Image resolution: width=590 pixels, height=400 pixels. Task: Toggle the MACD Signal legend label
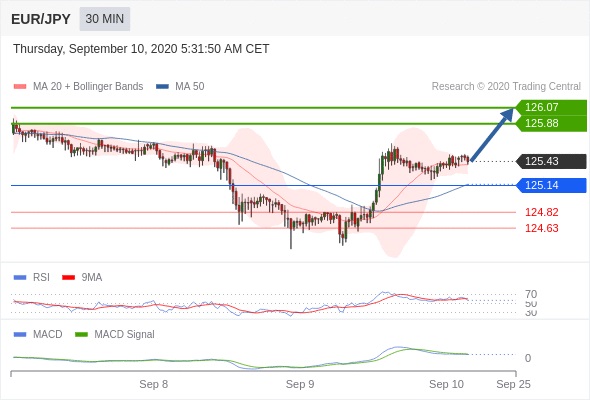[124, 335]
